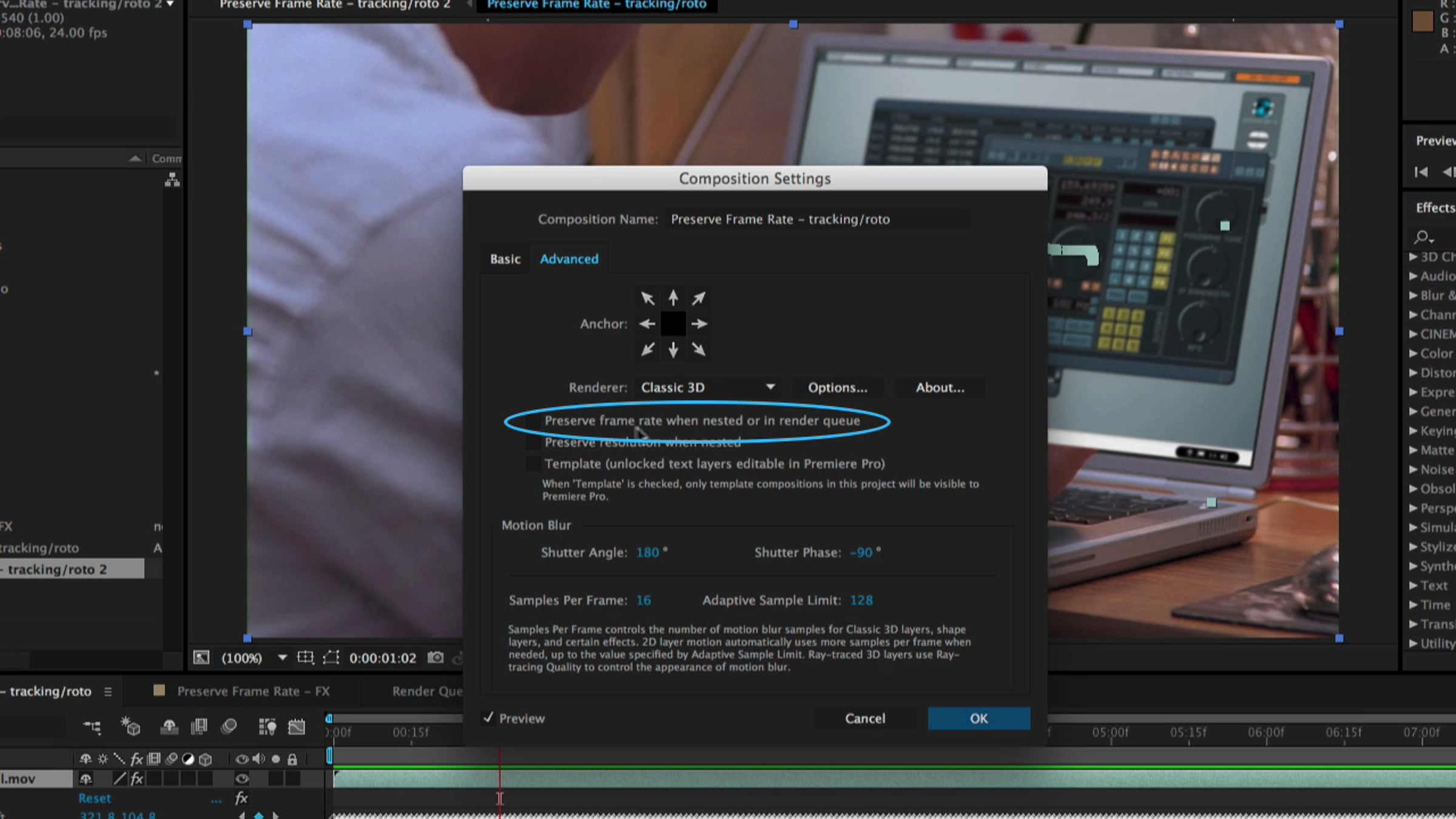The width and height of the screenshot is (1456, 819).
Task: Take a snapshot with the camera icon
Action: pyautogui.click(x=435, y=658)
